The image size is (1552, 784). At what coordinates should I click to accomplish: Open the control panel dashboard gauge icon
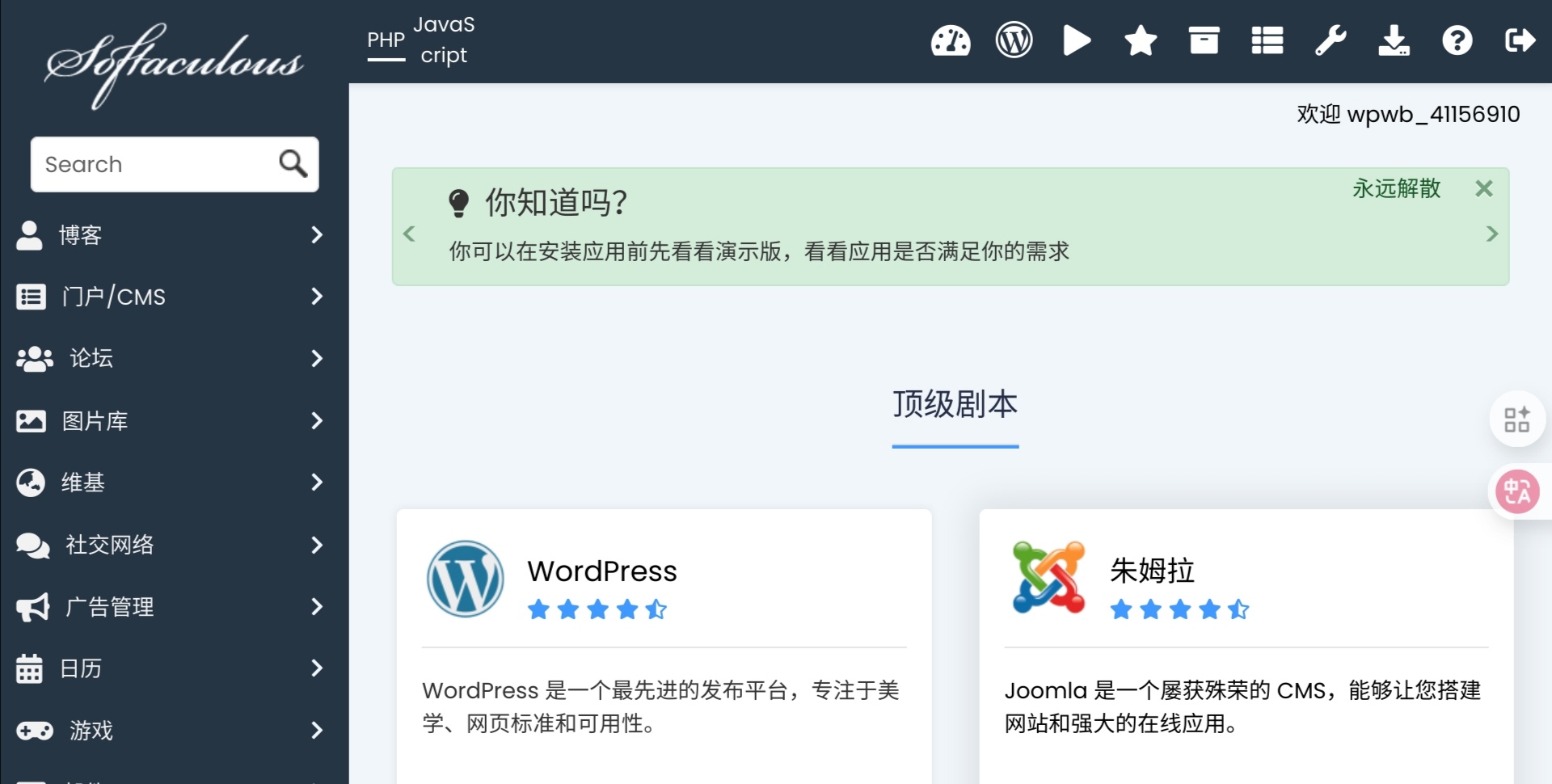point(951,40)
